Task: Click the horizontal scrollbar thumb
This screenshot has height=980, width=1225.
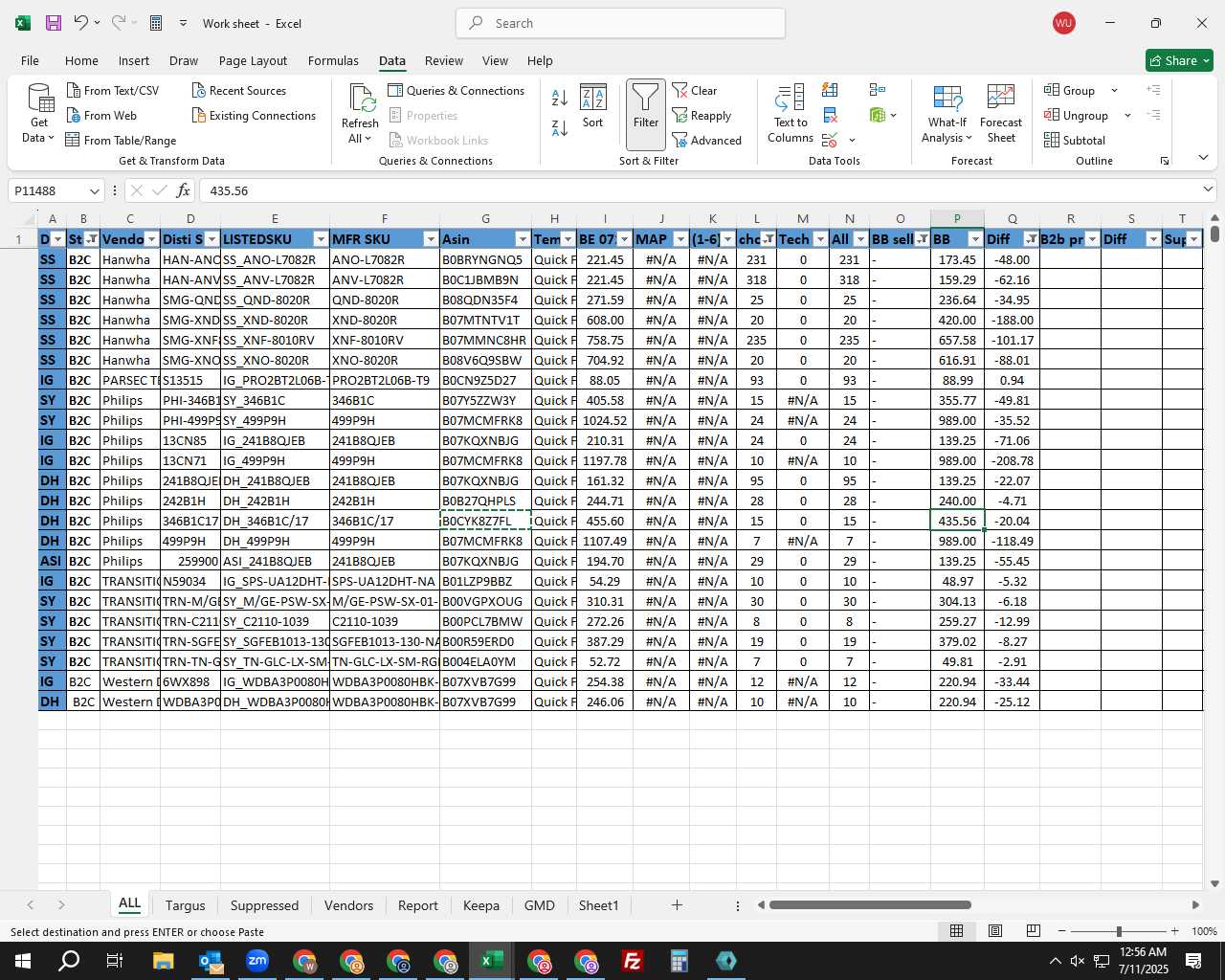Action: 870,904
